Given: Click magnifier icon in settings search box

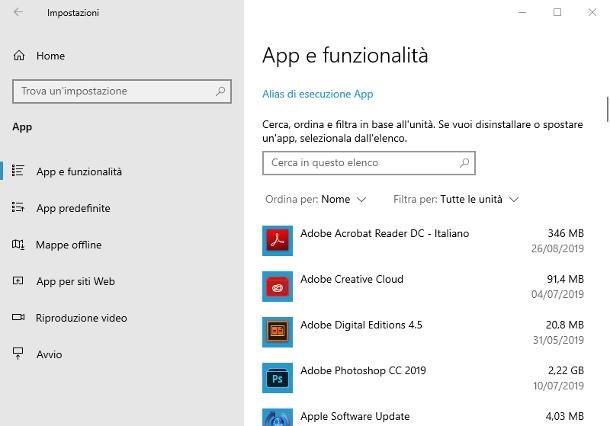Looking at the screenshot, I should (x=221, y=91).
